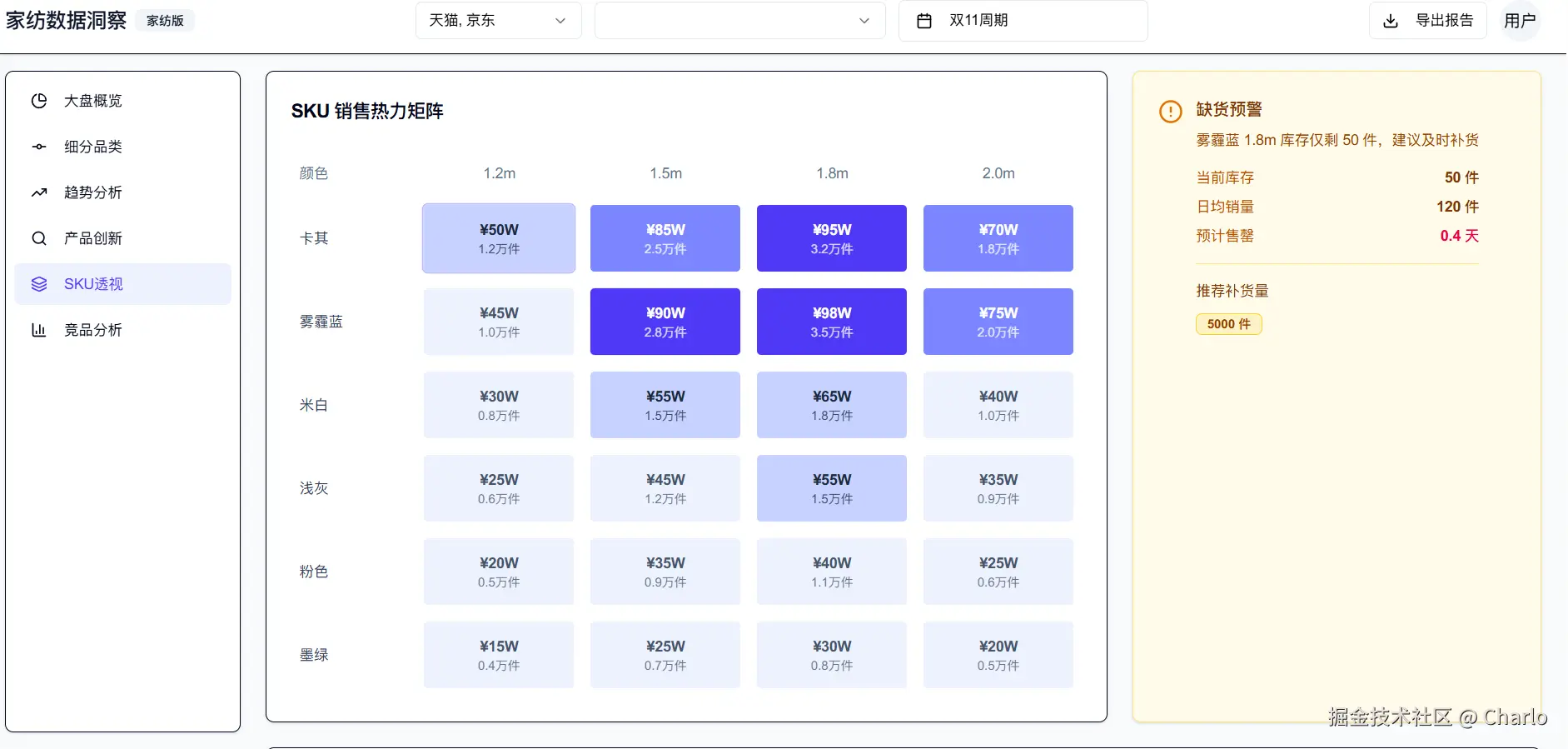Click 雾霾蓝 1.8m cell ¥98W

832,322
